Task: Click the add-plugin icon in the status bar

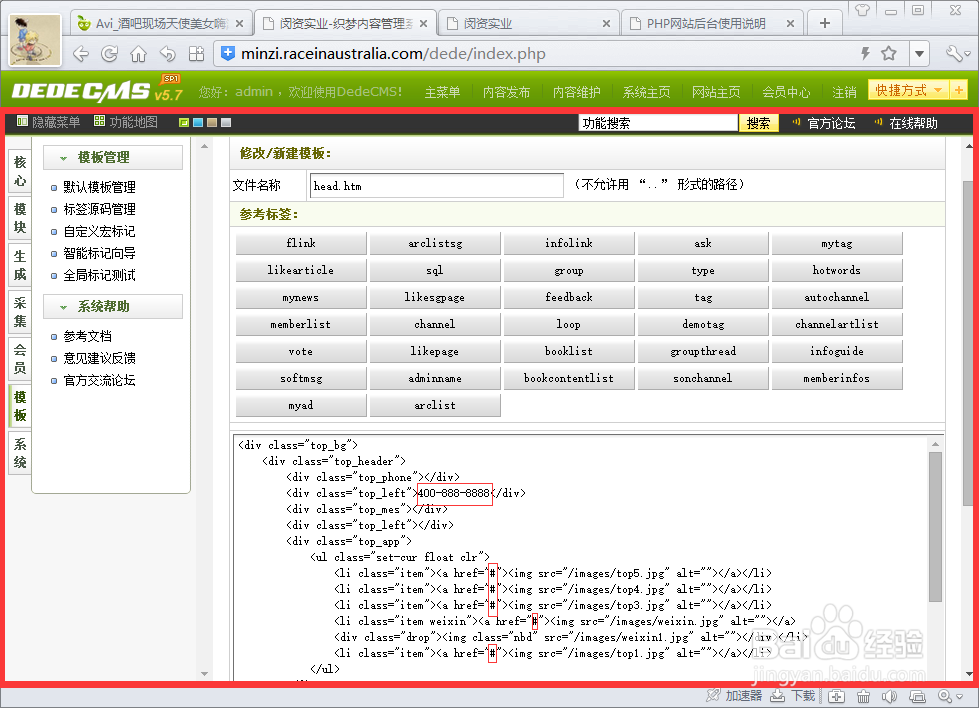Action: tap(836, 696)
